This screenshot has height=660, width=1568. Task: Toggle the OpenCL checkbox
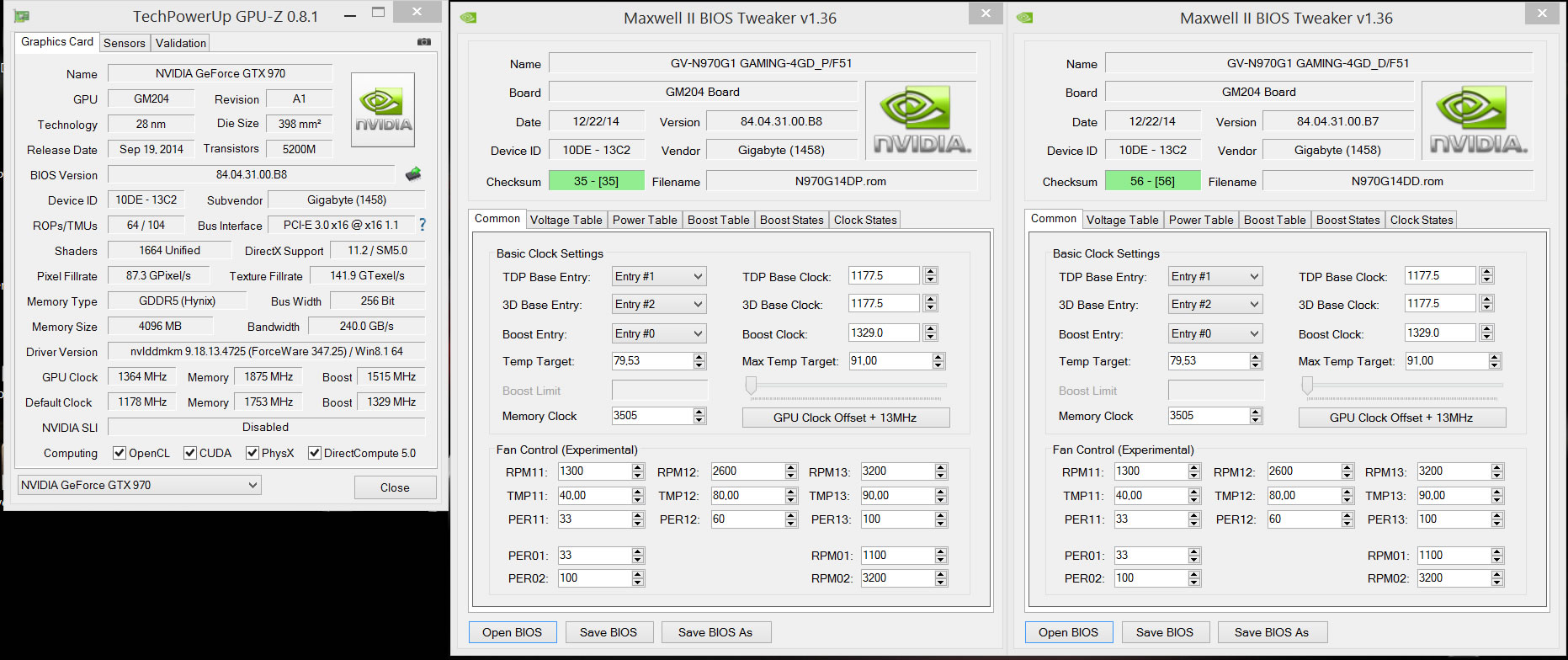point(120,453)
